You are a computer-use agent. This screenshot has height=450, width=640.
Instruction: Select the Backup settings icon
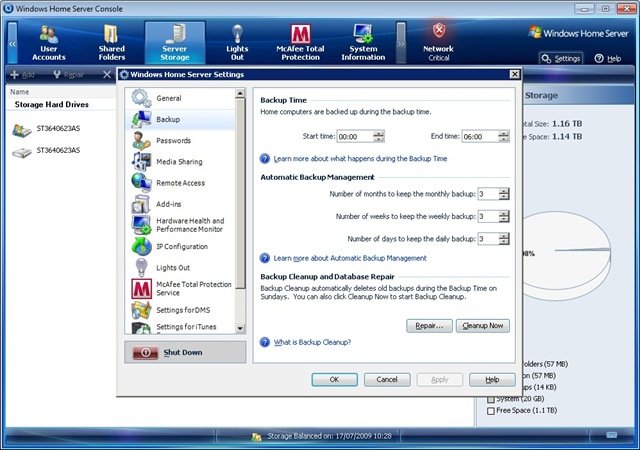(141, 119)
